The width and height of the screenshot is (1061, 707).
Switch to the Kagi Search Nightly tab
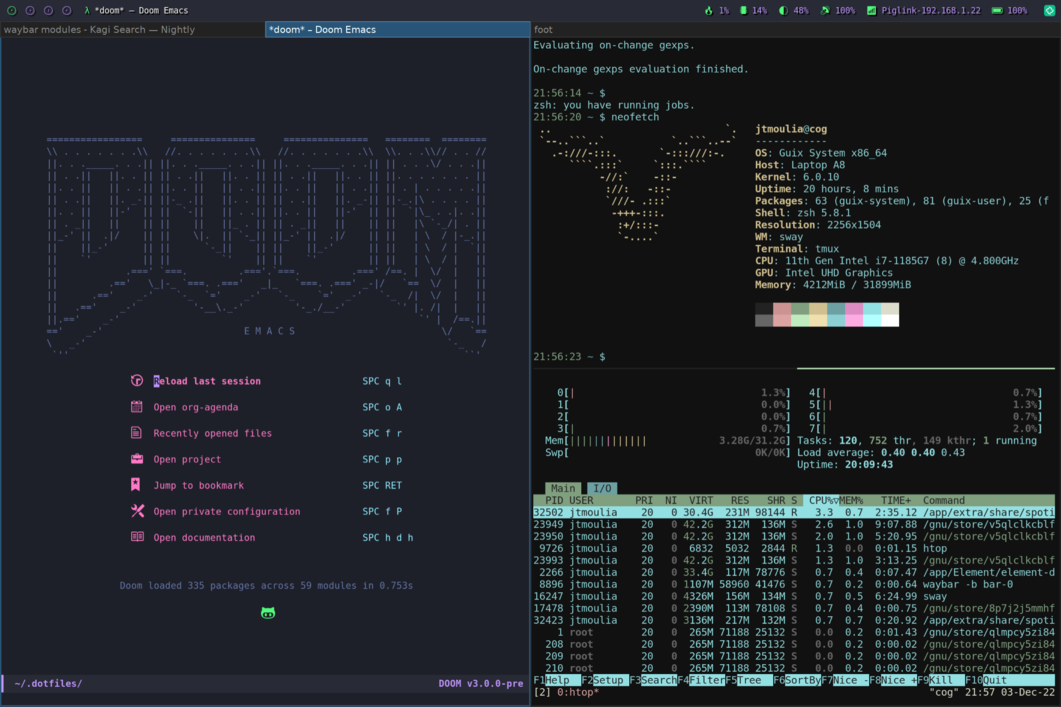coord(133,29)
